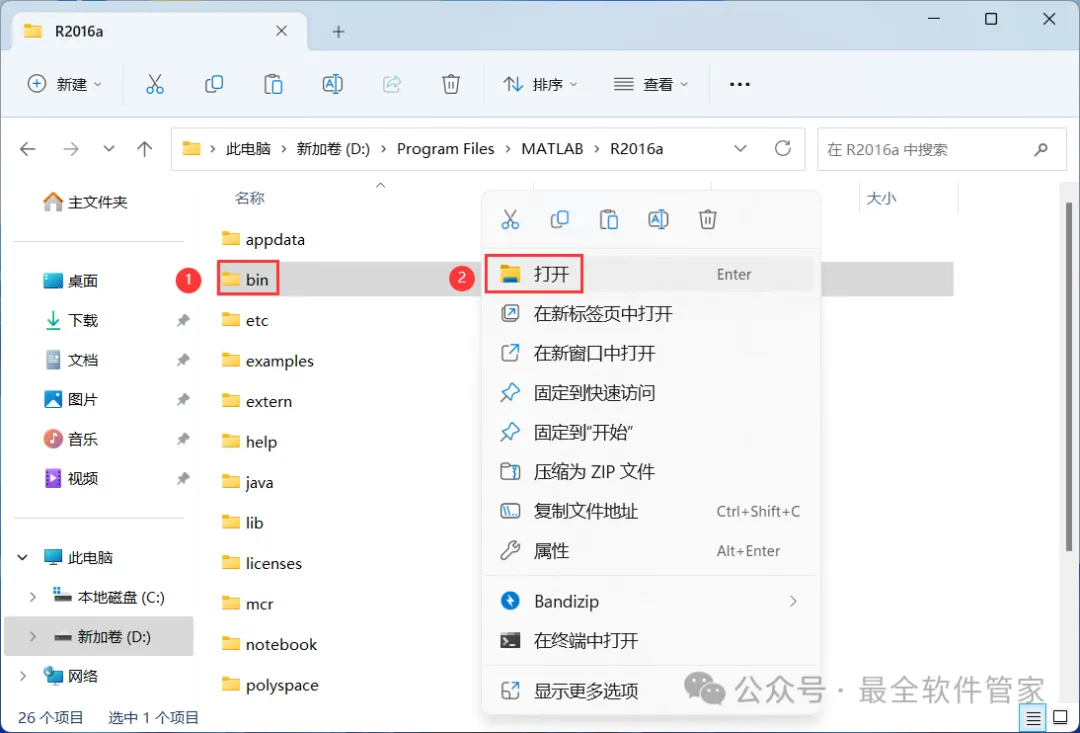Choose 压缩为 ZIP 文件 from the context menu
This screenshot has height=733, width=1080.
[650, 472]
